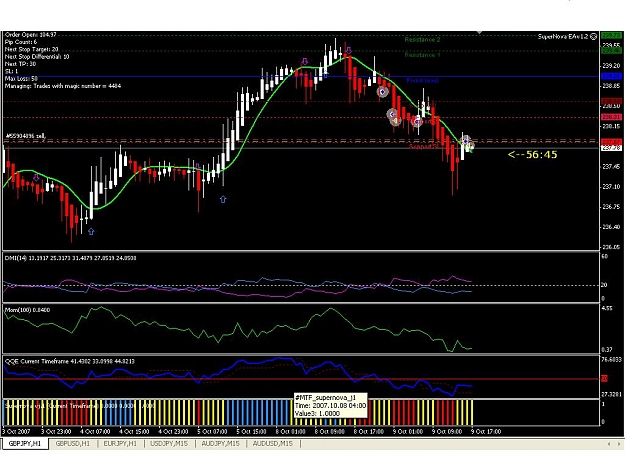
Task: Click the purple down arrow on the 8 Oct plateau
Action: click(x=305, y=62)
